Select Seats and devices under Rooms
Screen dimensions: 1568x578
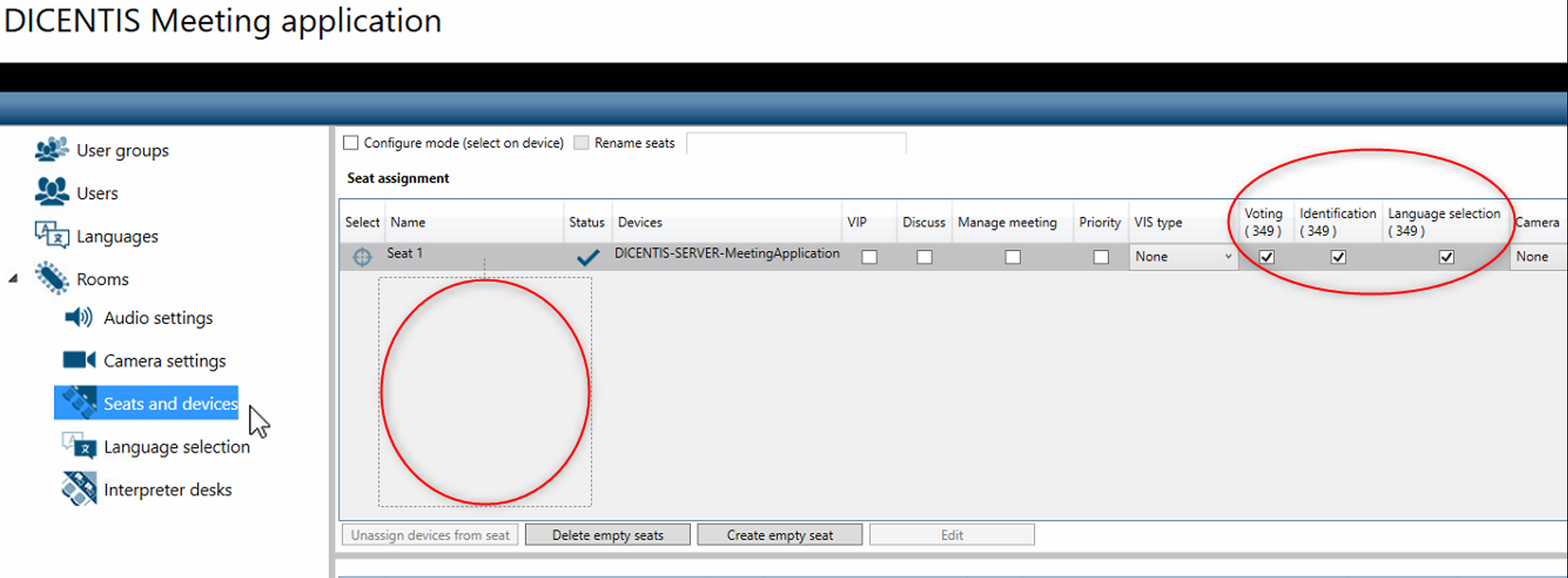click(171, 403)
